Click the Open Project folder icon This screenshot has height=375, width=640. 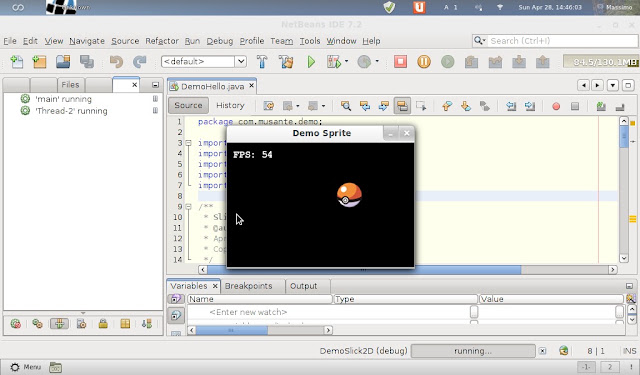[x=63, y=62]
